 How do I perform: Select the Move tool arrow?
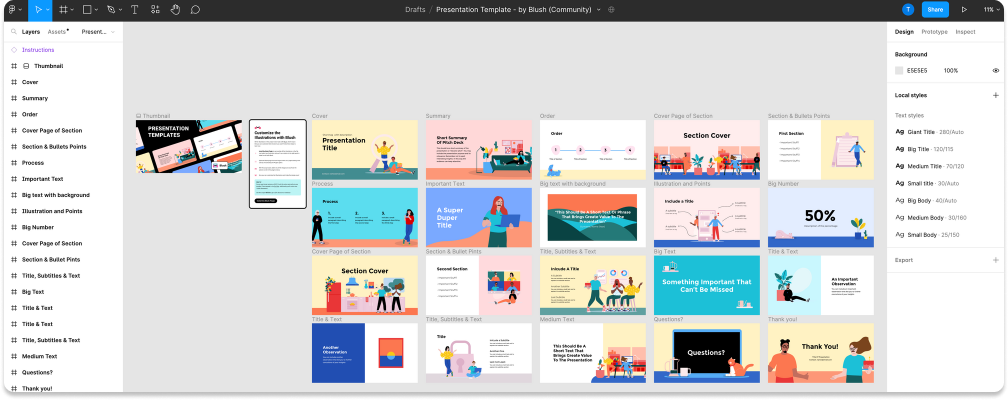39,10
